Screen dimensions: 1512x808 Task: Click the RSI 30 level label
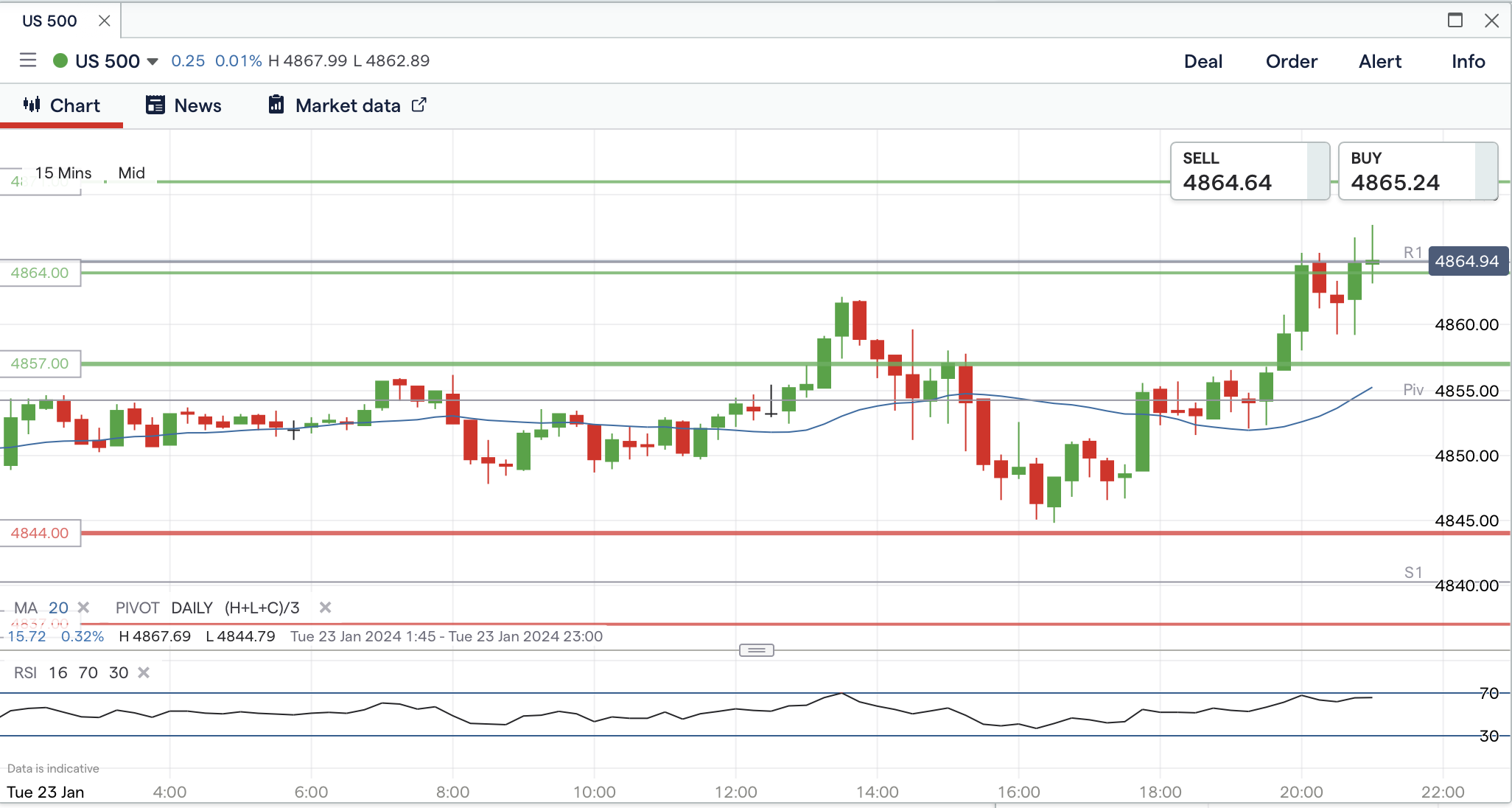tap(1489, 736)
